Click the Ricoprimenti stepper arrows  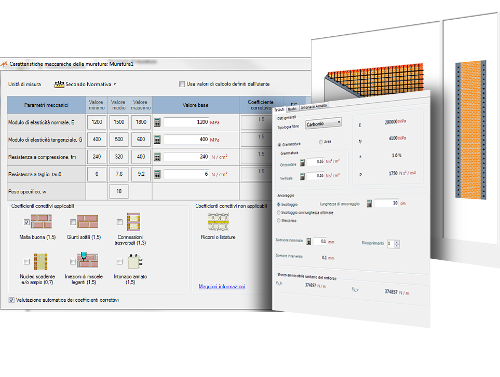tap(397, 244)
